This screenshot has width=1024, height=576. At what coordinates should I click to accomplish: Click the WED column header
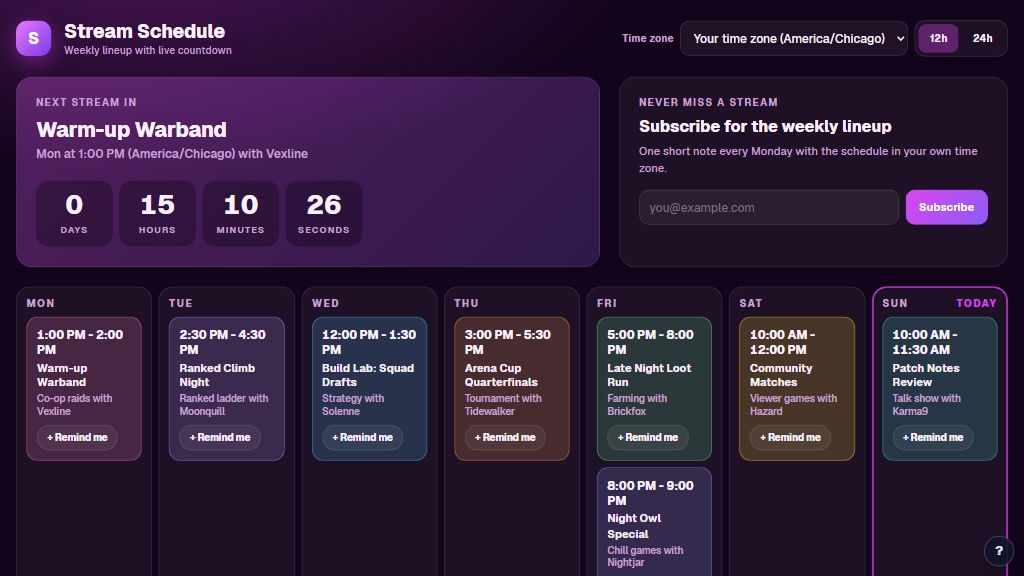pyautogui.click(x=325, y=303)
